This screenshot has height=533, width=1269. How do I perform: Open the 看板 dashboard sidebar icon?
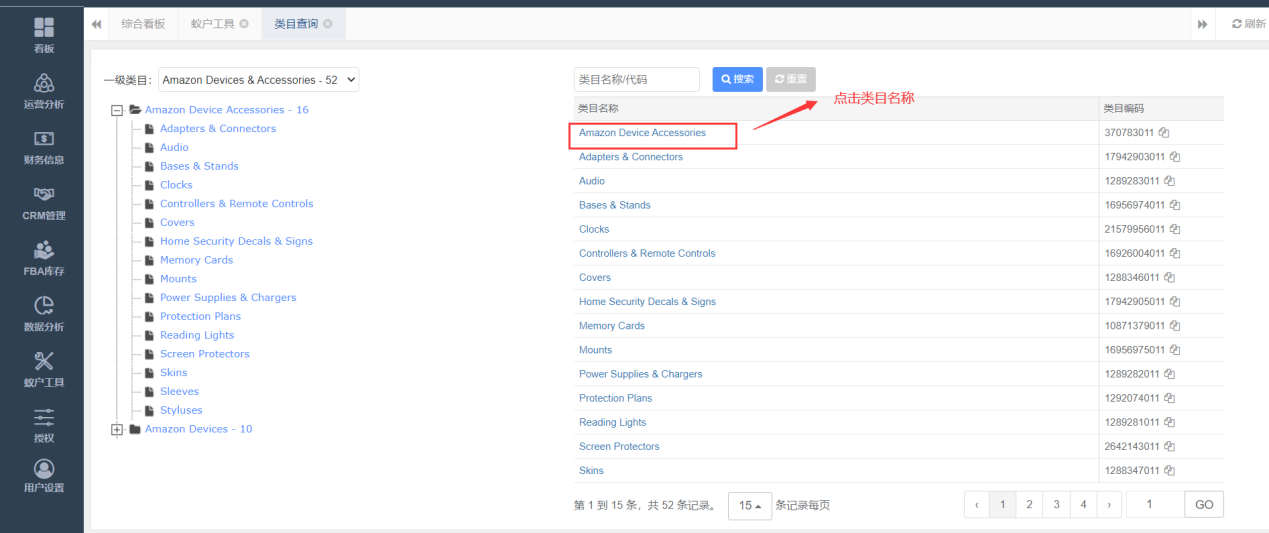click(43, 28)
